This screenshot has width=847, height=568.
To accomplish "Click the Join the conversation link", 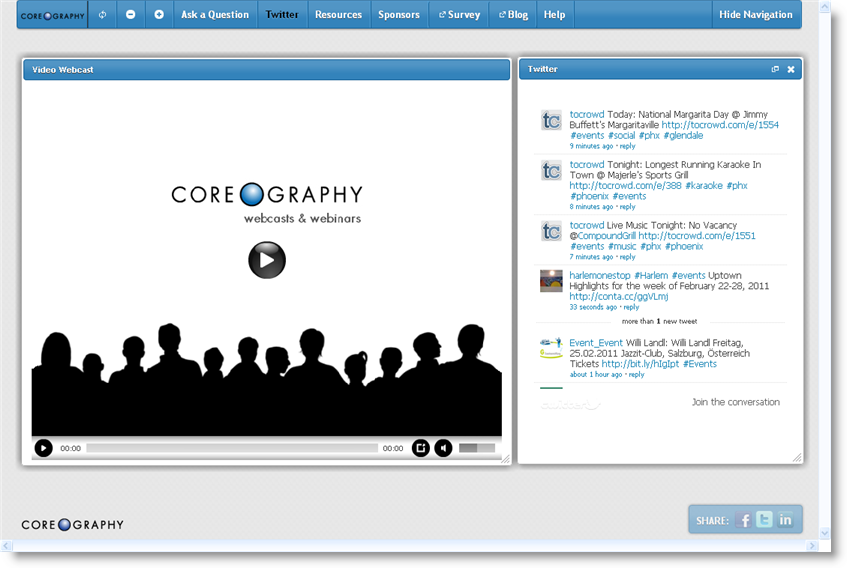I will [x=736, y=402].
